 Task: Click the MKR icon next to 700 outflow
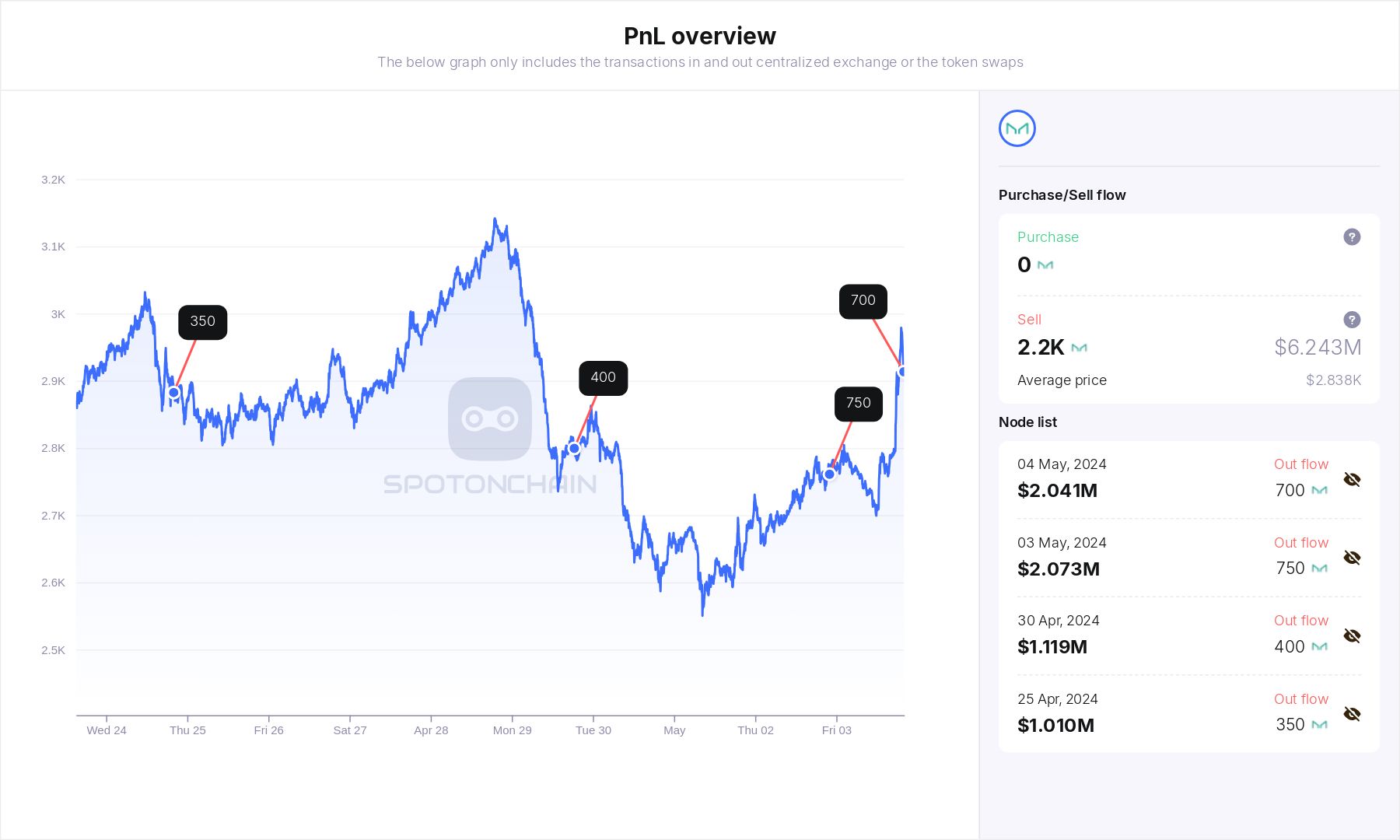(1319, 491)
